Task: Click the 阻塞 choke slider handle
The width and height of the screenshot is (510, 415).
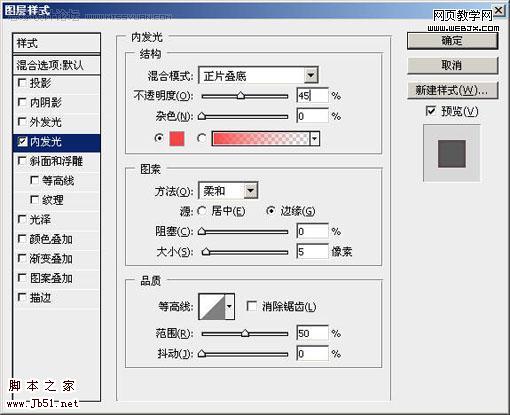Action: [202, 231]
